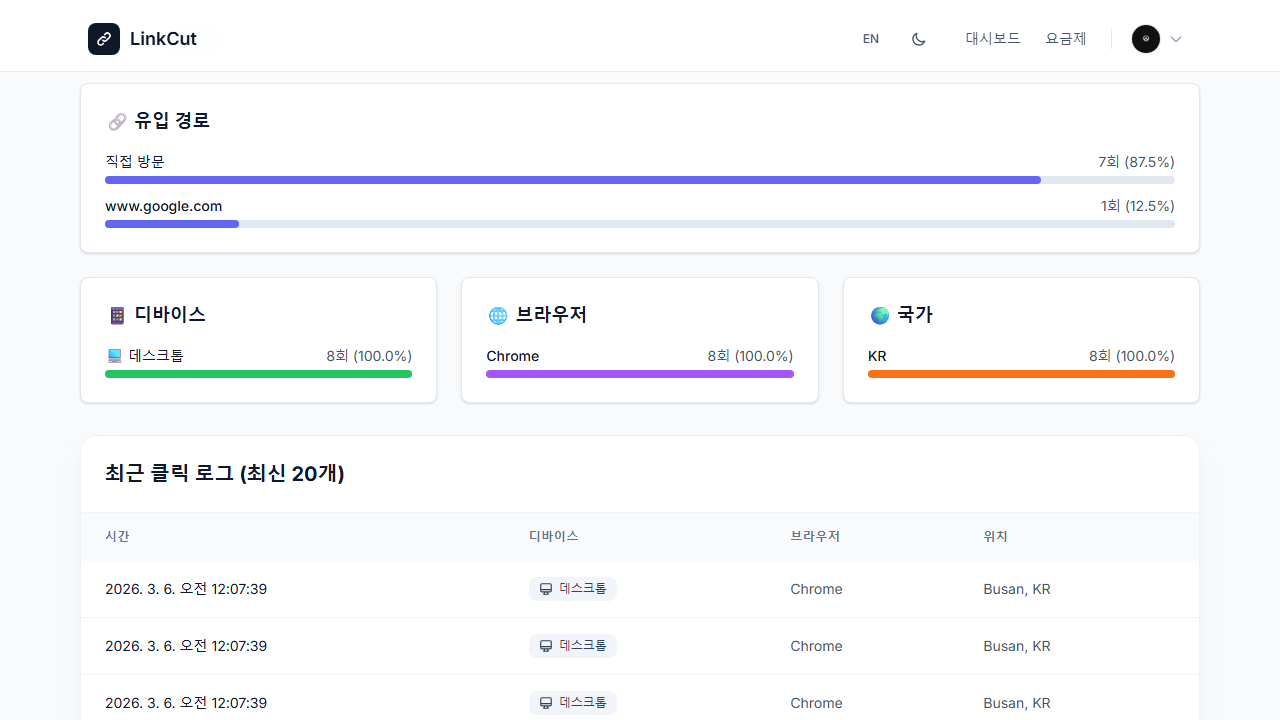This screenshot has width=1280, height=720.
Task: Click the LinkCut brand name text
Action: coord(163,39)
